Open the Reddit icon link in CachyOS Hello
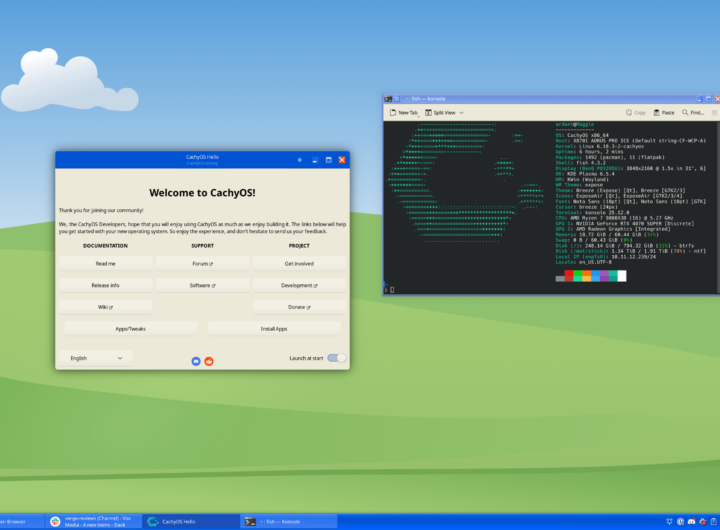720x530 pixels. click(209, 360)
